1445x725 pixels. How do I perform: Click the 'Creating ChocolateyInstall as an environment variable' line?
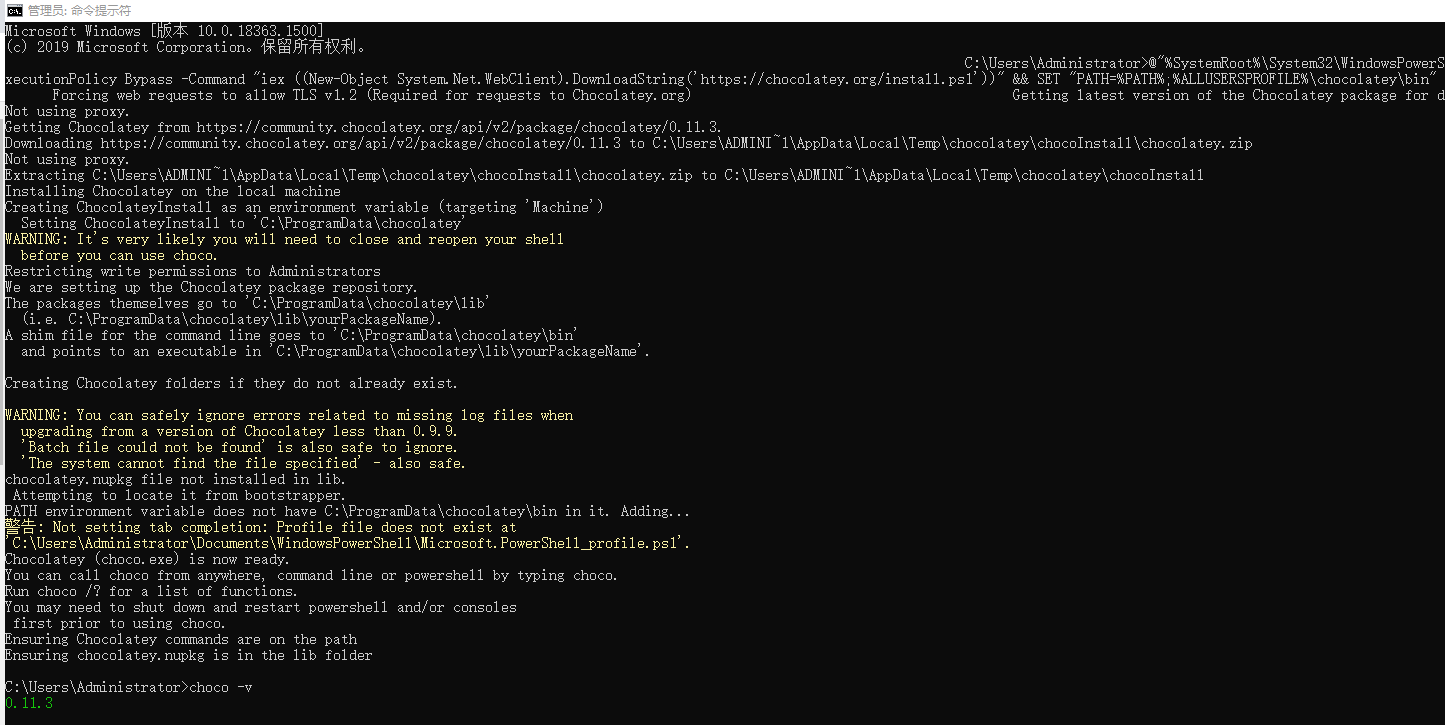pos(304,207)
